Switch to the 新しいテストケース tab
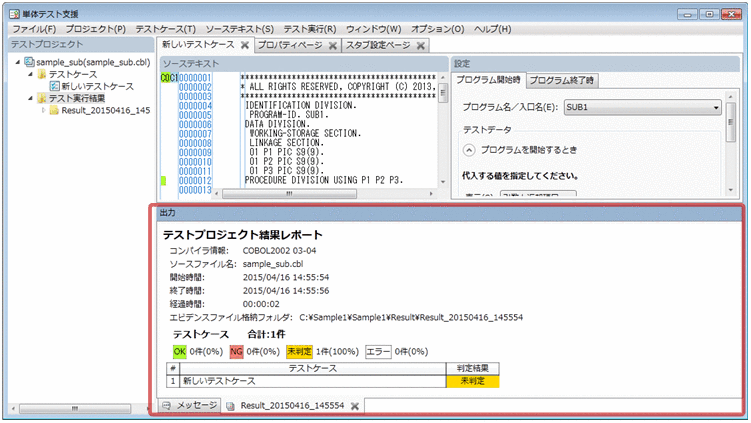The height and width of the screenshot is (423, 751). click(x=198, y=45)
